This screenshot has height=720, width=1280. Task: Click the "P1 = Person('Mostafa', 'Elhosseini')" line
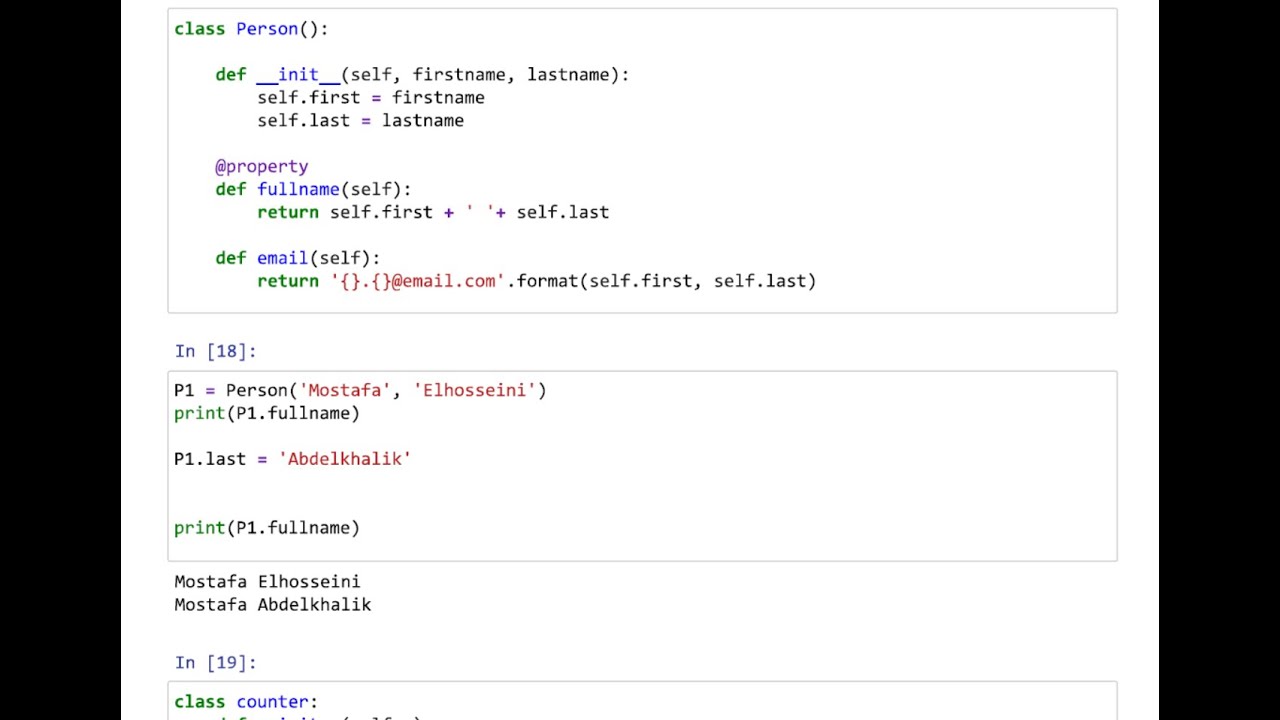click(360, 391)
